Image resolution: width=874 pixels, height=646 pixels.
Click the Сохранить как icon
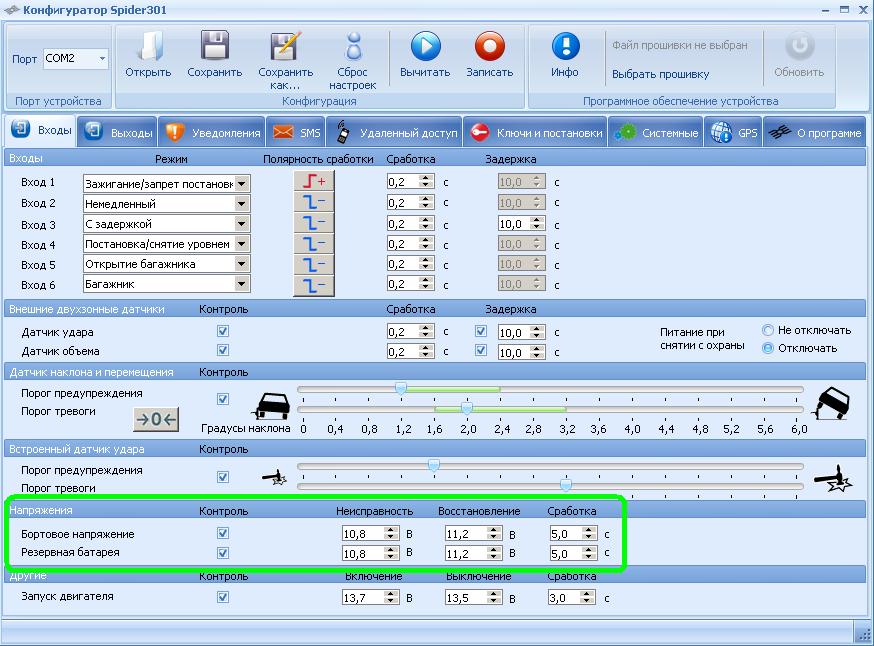(285, 47)
